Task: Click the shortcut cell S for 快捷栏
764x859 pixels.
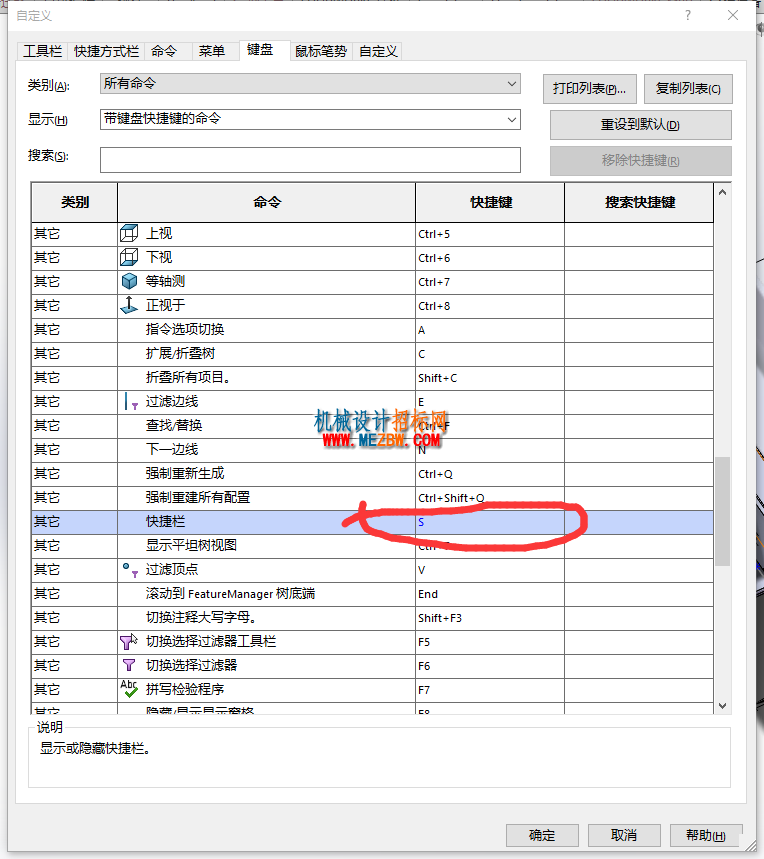Action: [490, 522]
